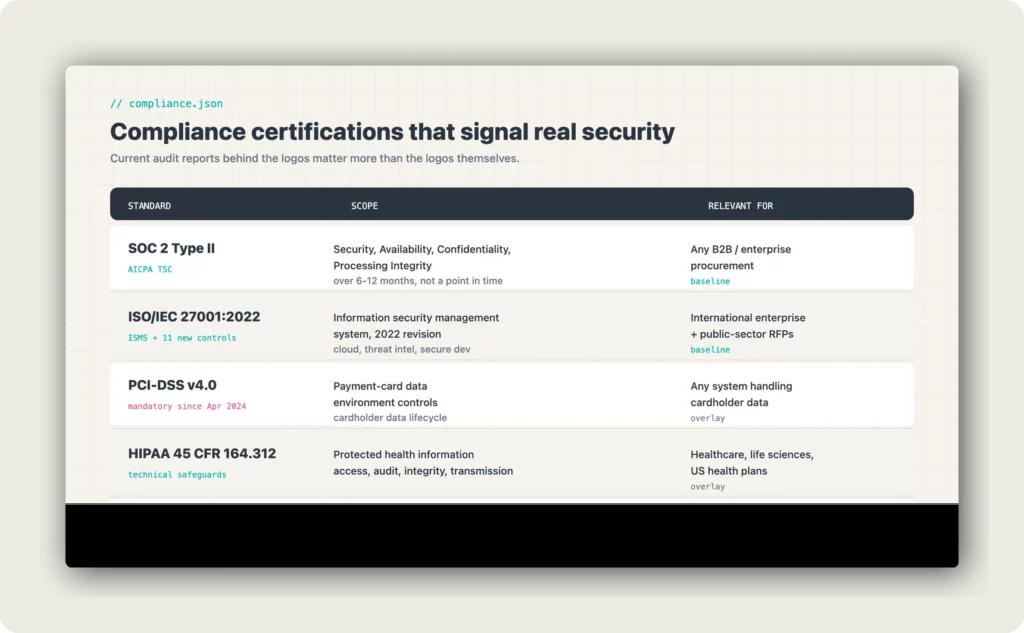This screenshot has width=1024, height=633.
Task: Click the Protected health information scope text
Action: coord(403,454)
